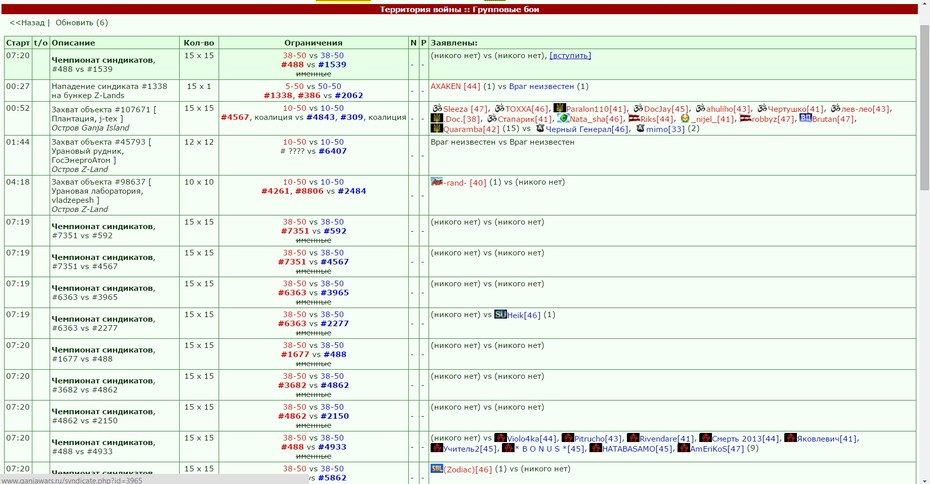The width and height of the screenshot is (930, 484).
Task: Open (Zodiac)[46] player profile
Action: (468, 469)
